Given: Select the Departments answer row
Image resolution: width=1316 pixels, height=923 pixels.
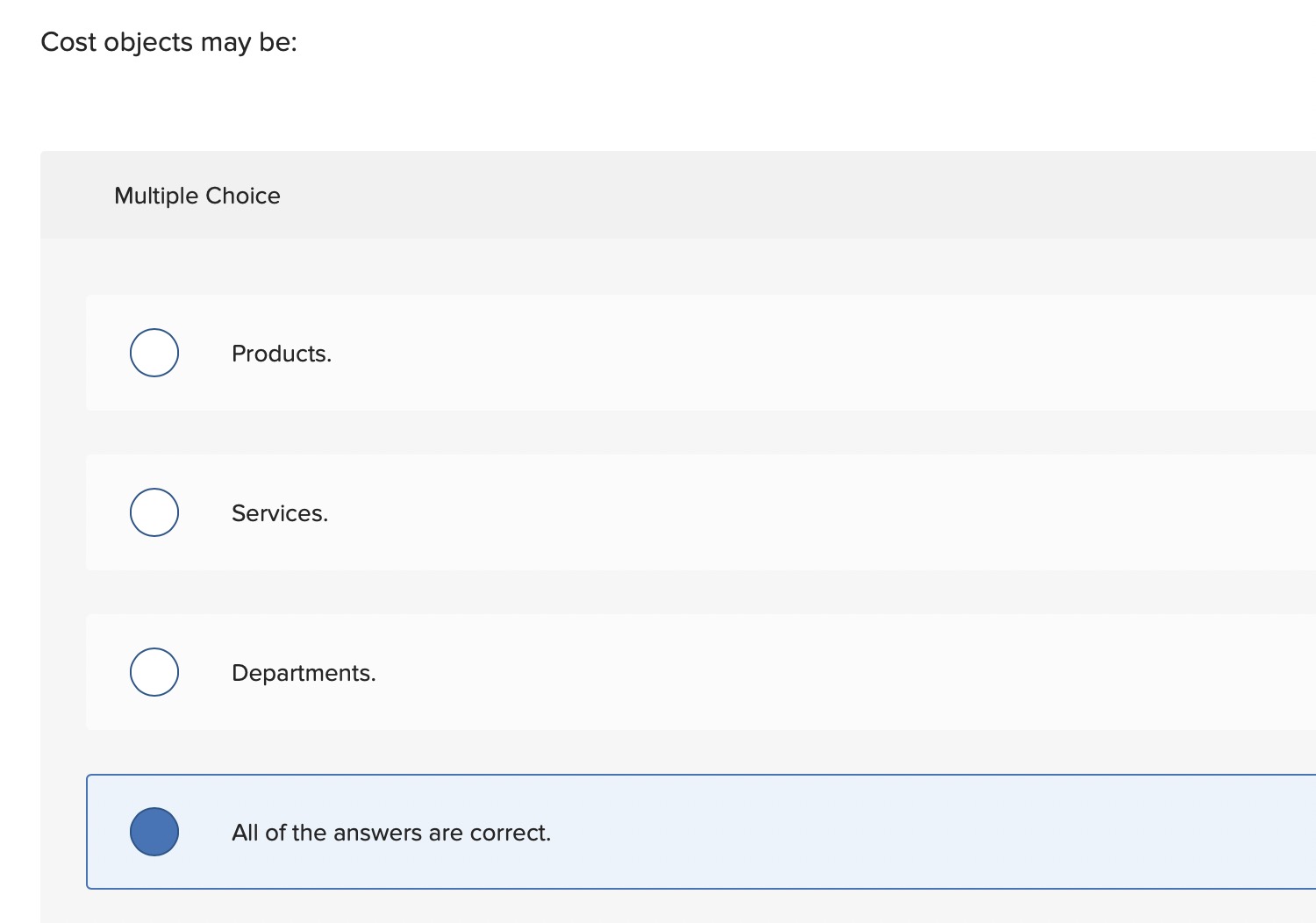Looking at the screenshot, I should pyautogui.click(x=614, y=672).
